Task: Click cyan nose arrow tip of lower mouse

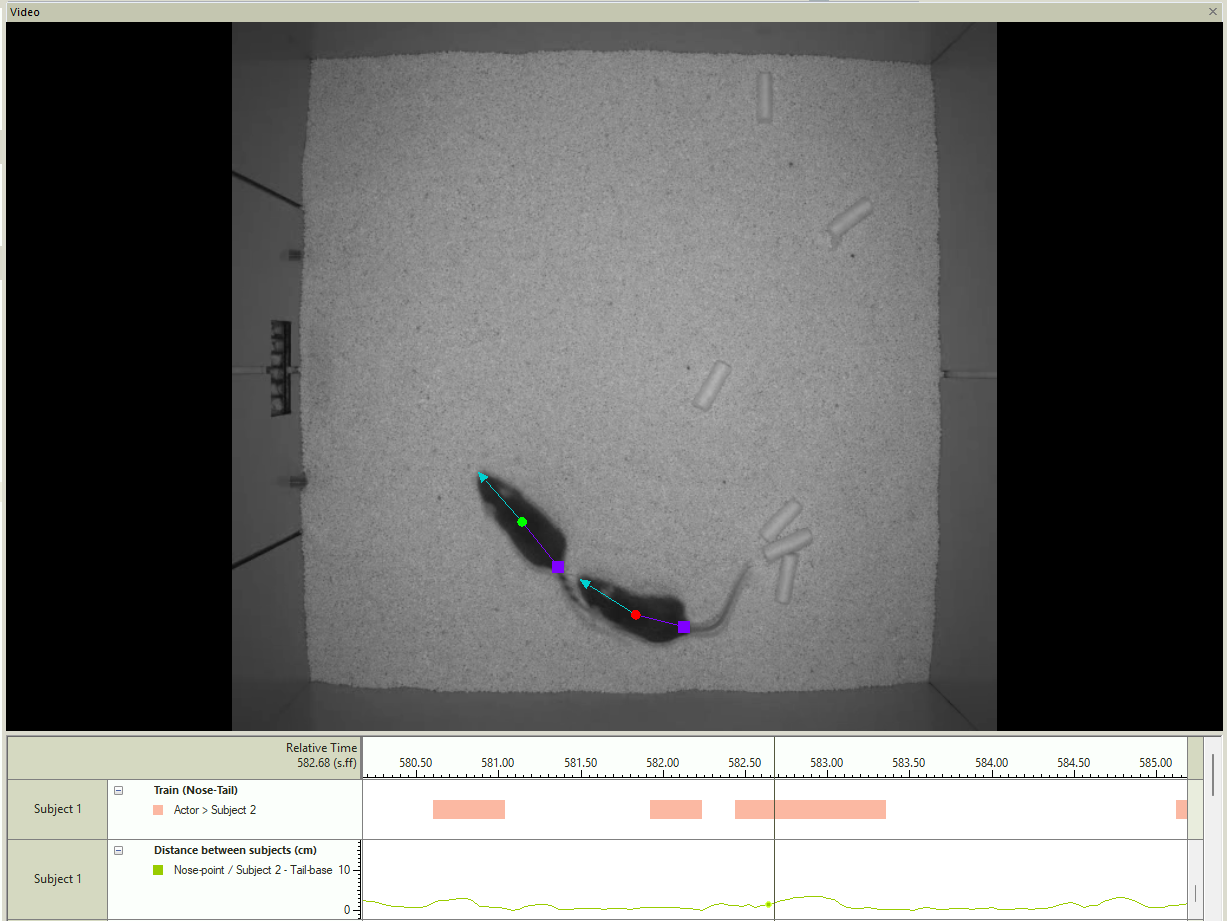Action: 584,581
